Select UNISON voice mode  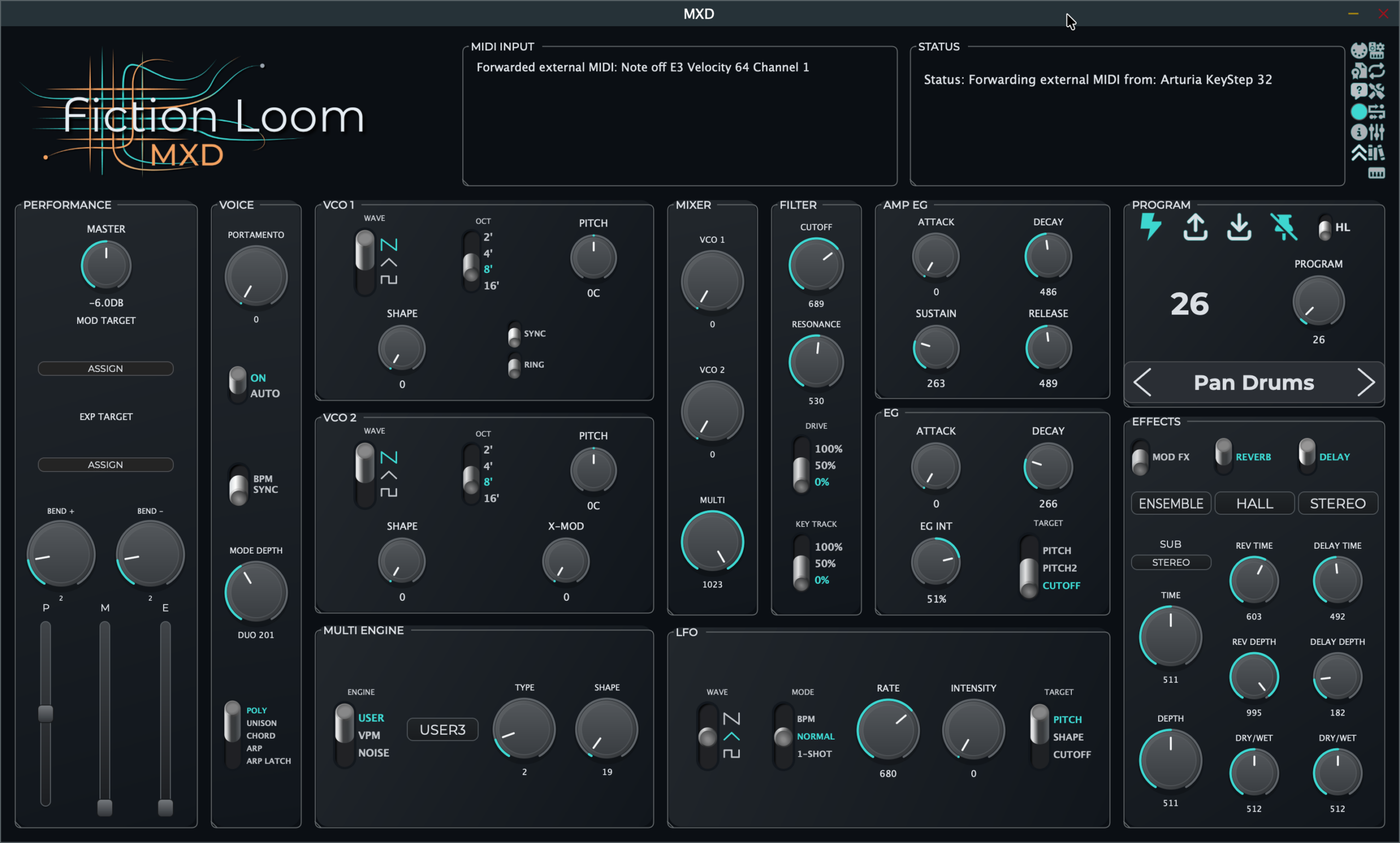(261, 723)
